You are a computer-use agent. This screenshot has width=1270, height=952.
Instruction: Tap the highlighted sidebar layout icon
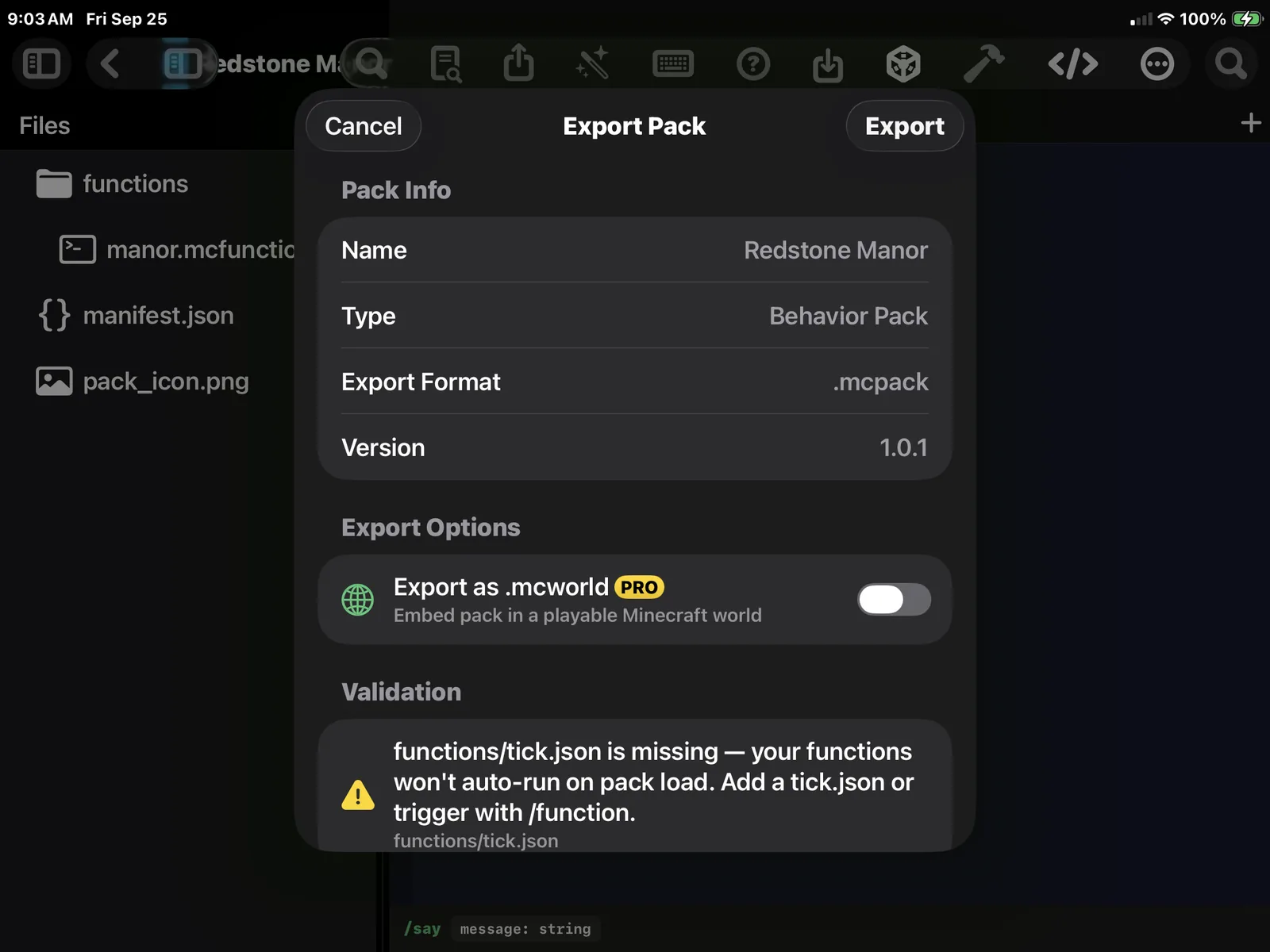tap(182, 63)
